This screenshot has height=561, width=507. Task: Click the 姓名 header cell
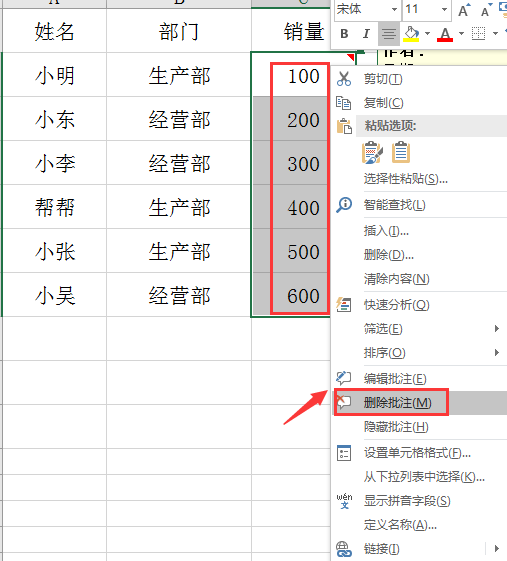click(x=54, y=31)
